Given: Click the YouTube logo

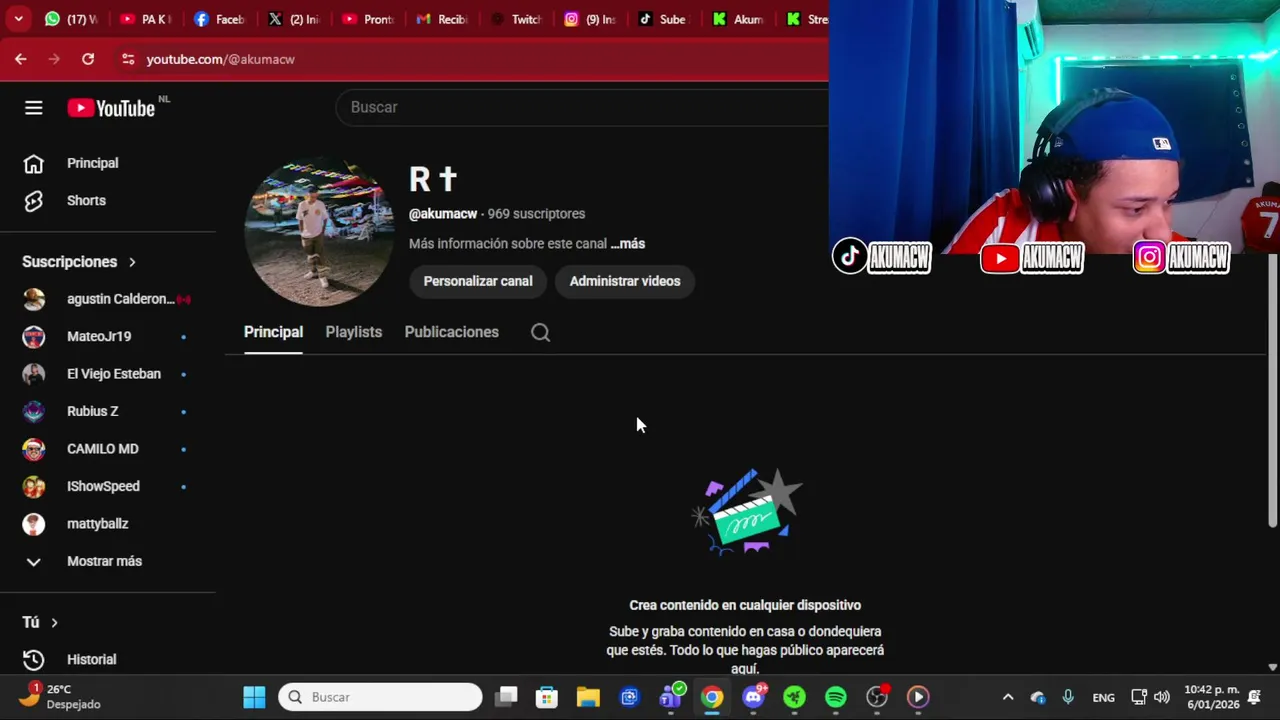Looking at the screenshot, I should [x=111, y=108].
